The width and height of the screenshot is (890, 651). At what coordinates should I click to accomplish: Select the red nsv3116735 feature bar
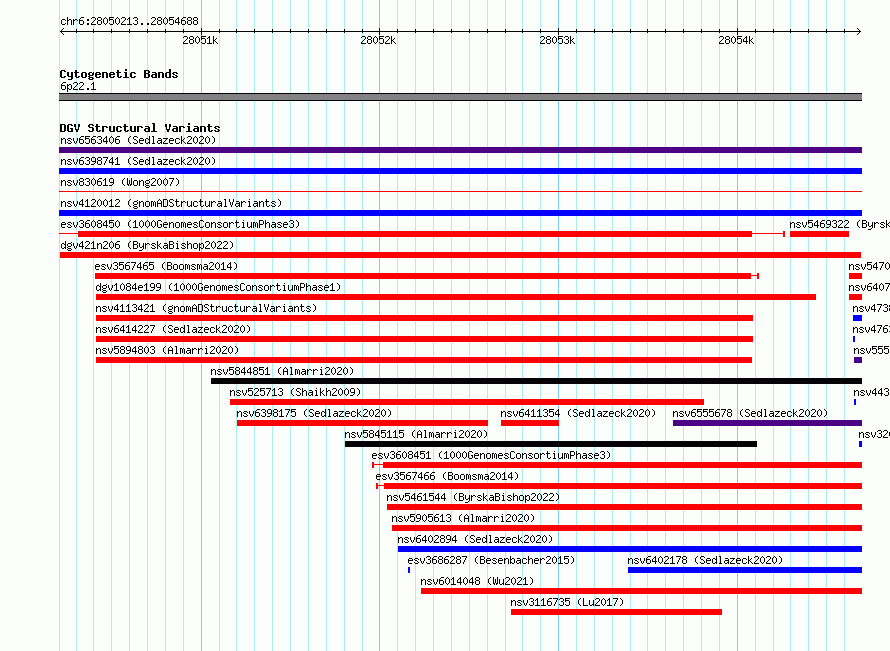click(616, 612)
